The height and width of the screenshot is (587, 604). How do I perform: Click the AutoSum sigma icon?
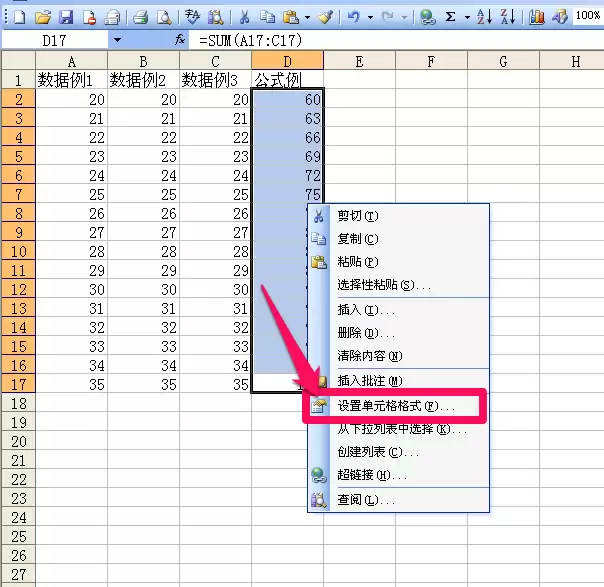[451, 16]
